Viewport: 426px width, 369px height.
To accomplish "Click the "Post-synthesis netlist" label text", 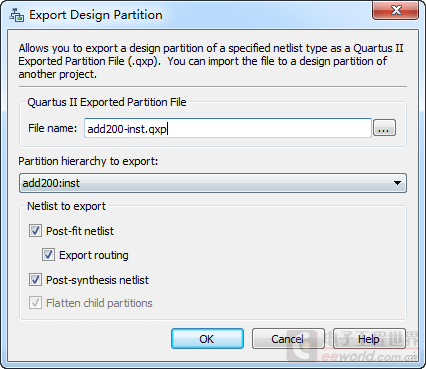I will pos(97,280).
